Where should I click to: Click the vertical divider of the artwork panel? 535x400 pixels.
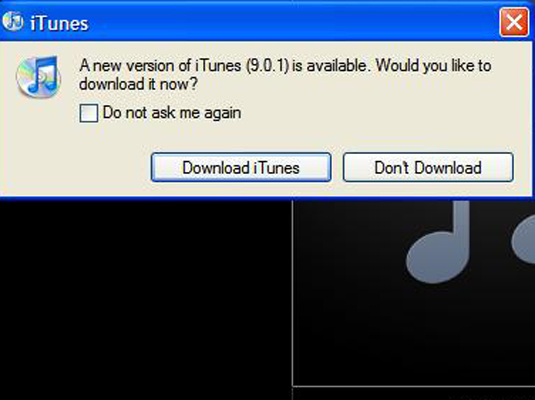coord(292,294)
